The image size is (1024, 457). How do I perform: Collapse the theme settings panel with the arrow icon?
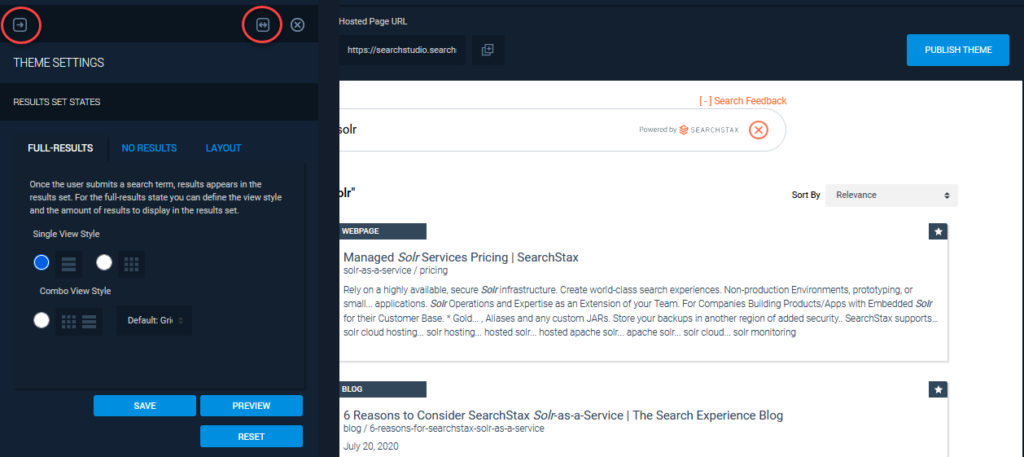tap(20, 25)
